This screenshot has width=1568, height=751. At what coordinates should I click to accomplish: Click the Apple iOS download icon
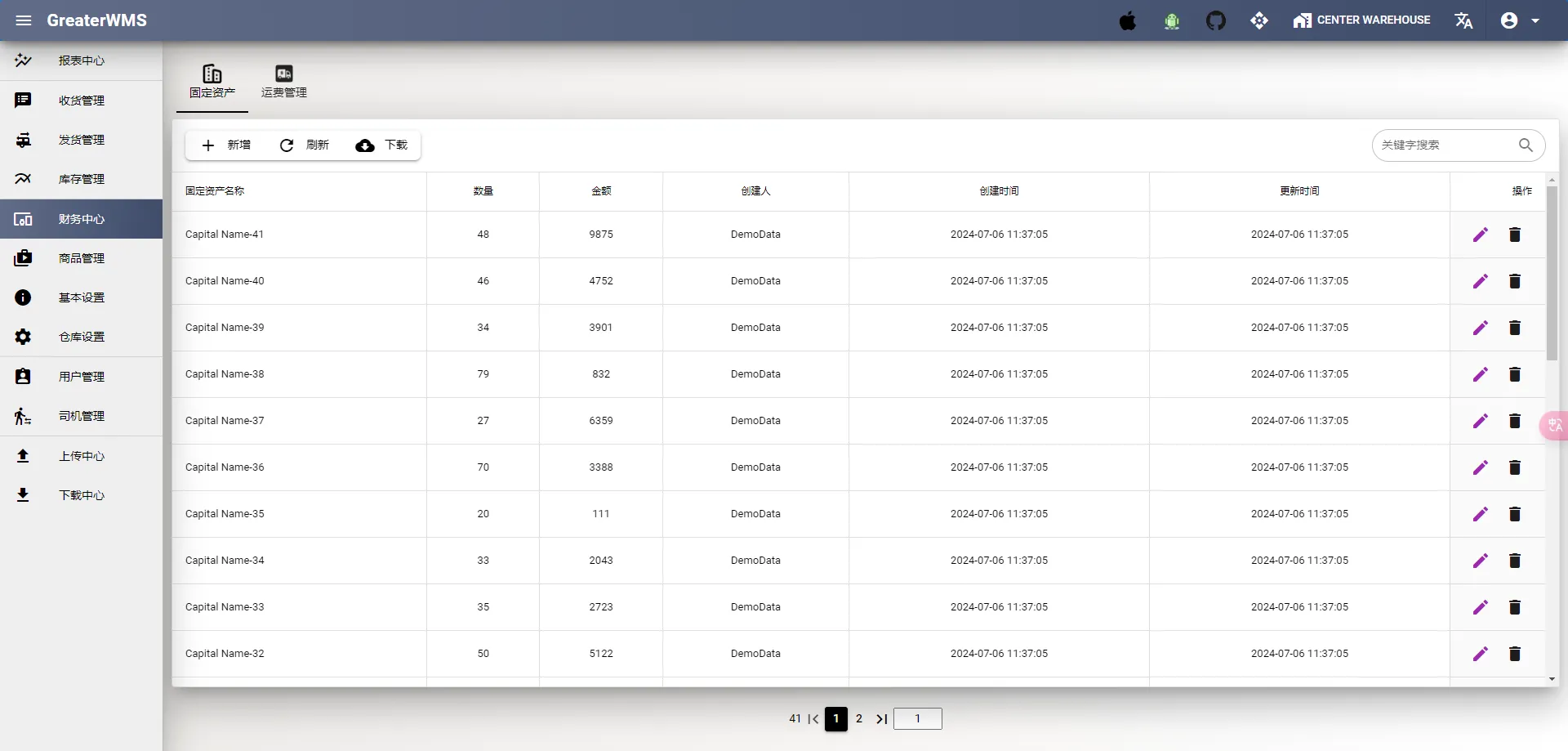[x=1128, y=20]
